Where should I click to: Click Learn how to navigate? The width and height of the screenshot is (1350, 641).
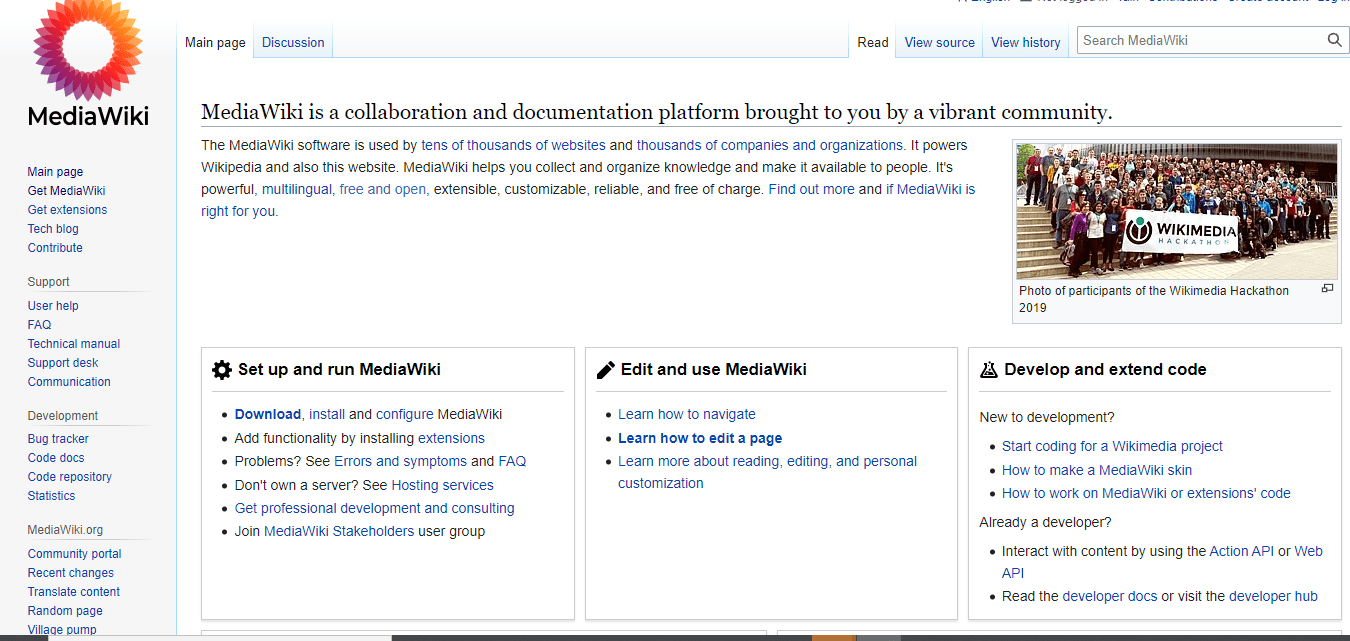coord(687,414)
